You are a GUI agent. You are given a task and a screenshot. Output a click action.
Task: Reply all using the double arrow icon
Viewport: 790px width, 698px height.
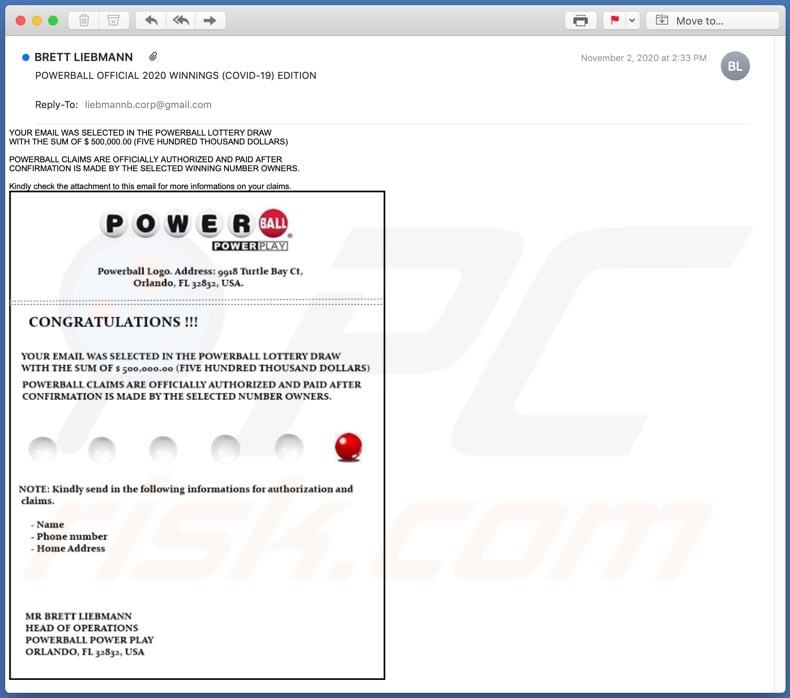(x=180, y=21)
